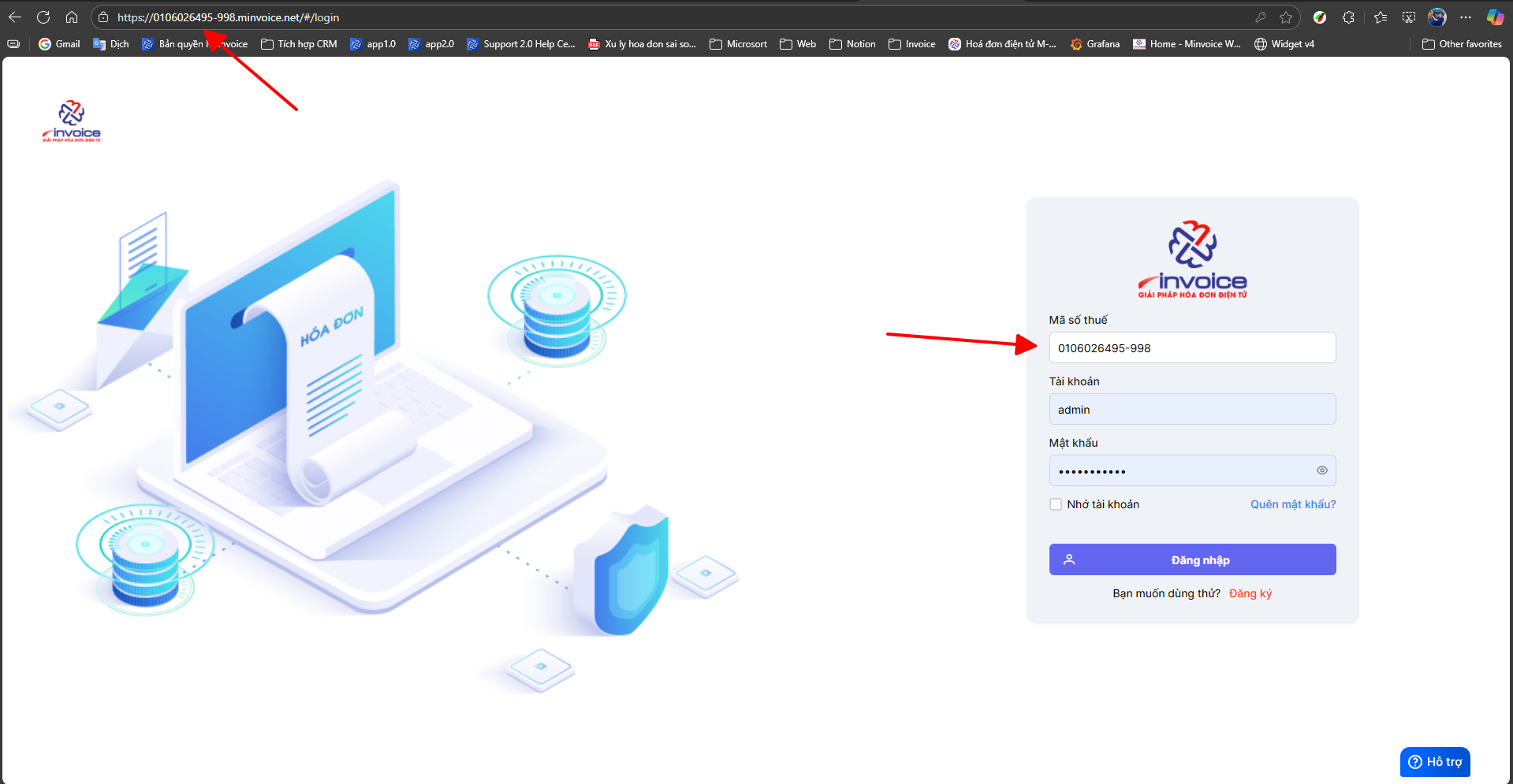Click the browser back arrow

click(15, 17)
